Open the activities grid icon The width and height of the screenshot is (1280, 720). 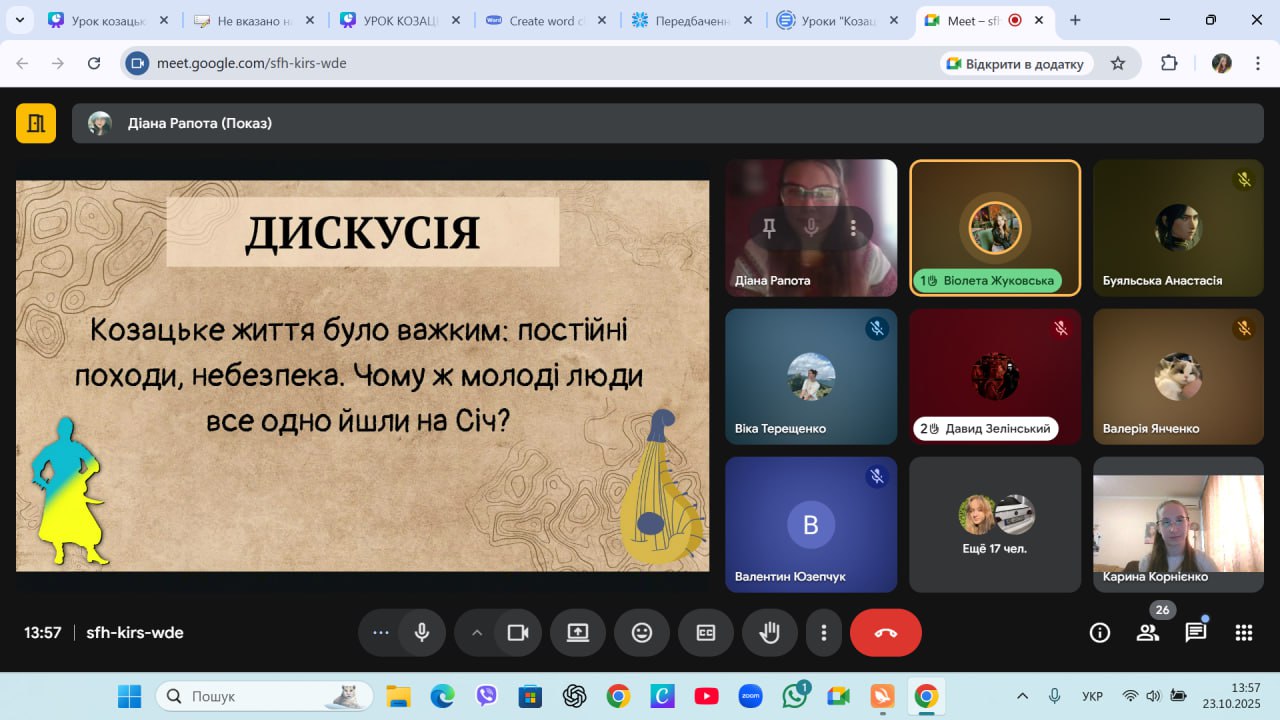pyautogui.click(x=1243, y=632)
